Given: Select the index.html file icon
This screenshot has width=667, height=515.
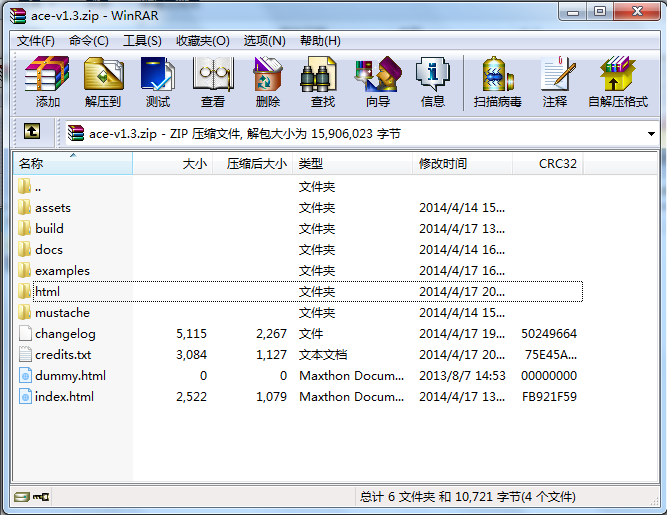Looking at the screenshot, I should tap(25, 396).
